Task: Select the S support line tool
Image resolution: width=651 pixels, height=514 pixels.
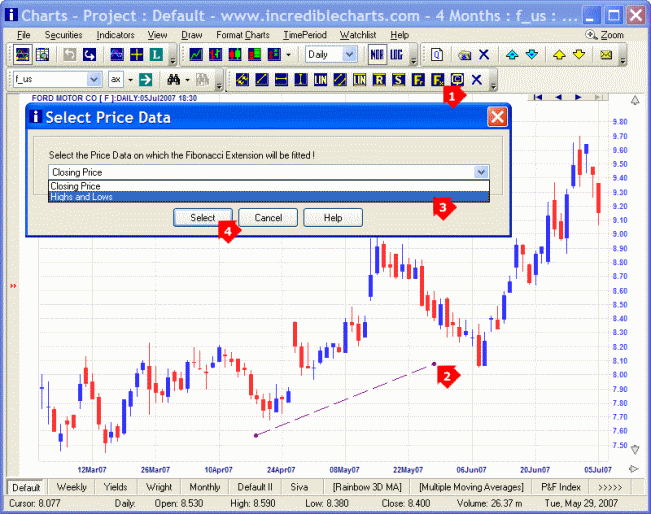Action: point(398,79)
